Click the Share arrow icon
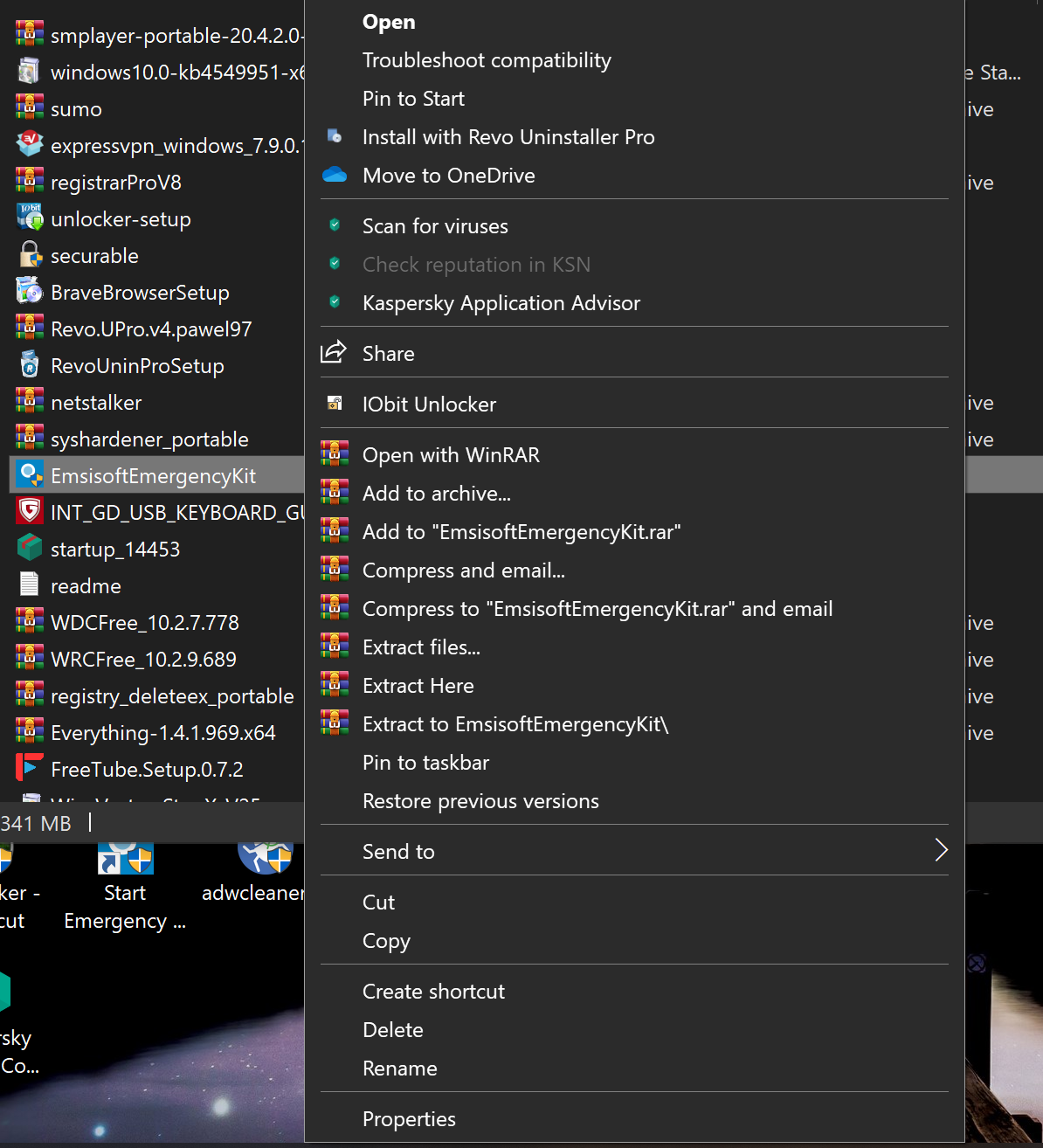This screenshot has height=1148, width=1043. (x=334, y=352)
